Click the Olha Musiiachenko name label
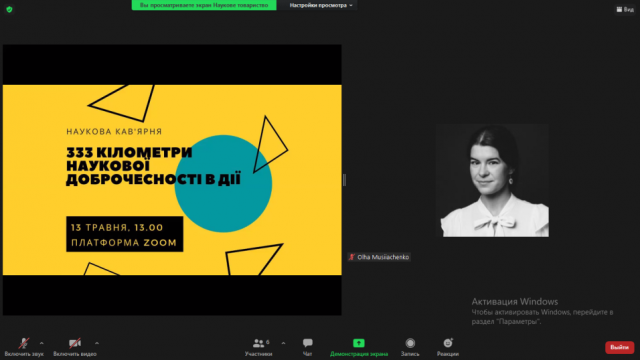 (383, 257)
